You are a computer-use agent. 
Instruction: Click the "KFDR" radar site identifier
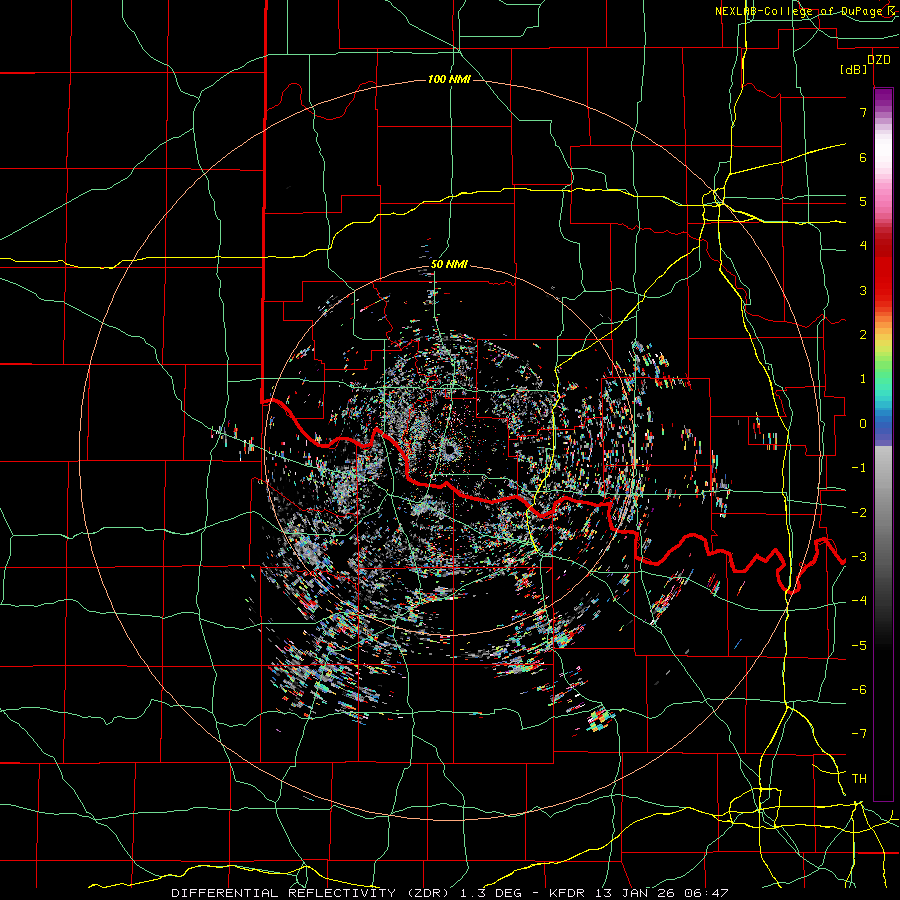coord(568,893)
